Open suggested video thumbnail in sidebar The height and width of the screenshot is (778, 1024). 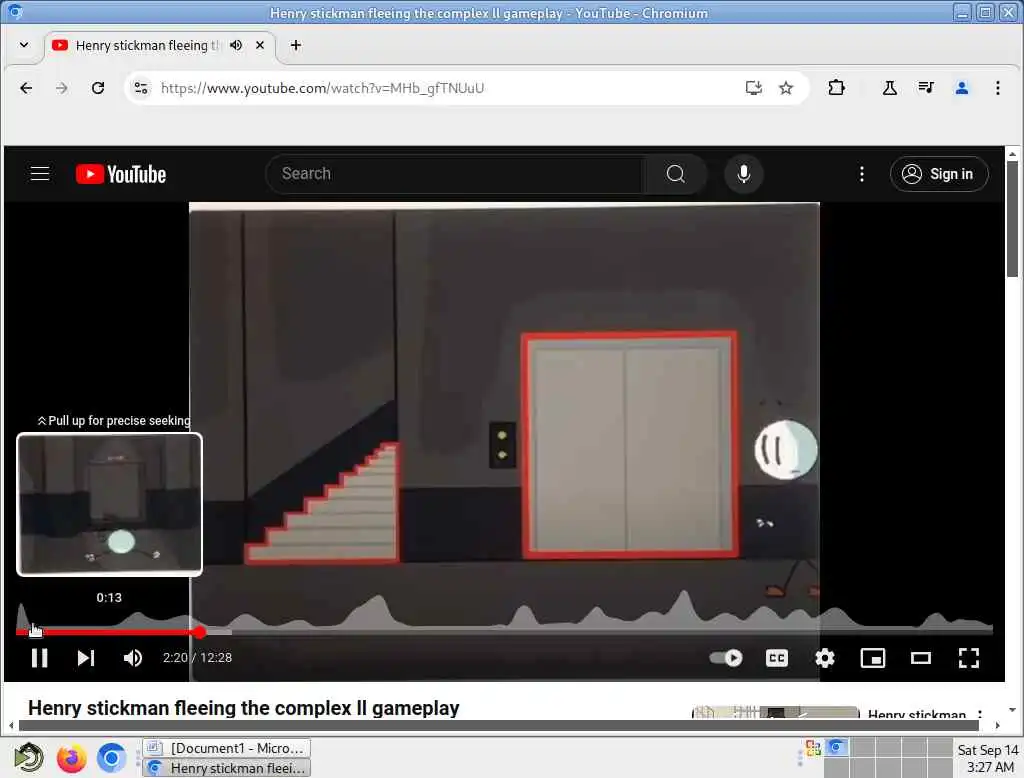775,713
